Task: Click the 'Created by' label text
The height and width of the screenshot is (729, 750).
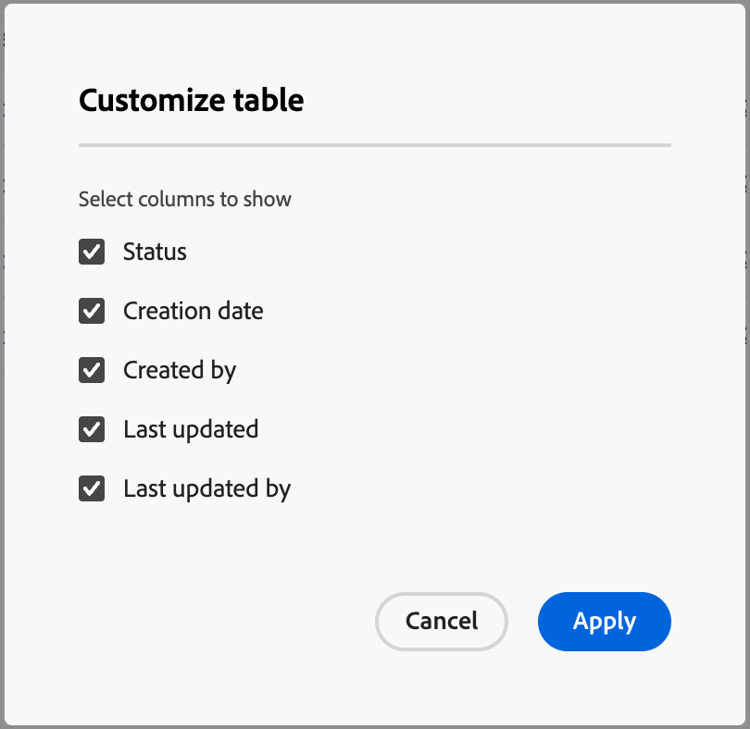Action: 180,370
